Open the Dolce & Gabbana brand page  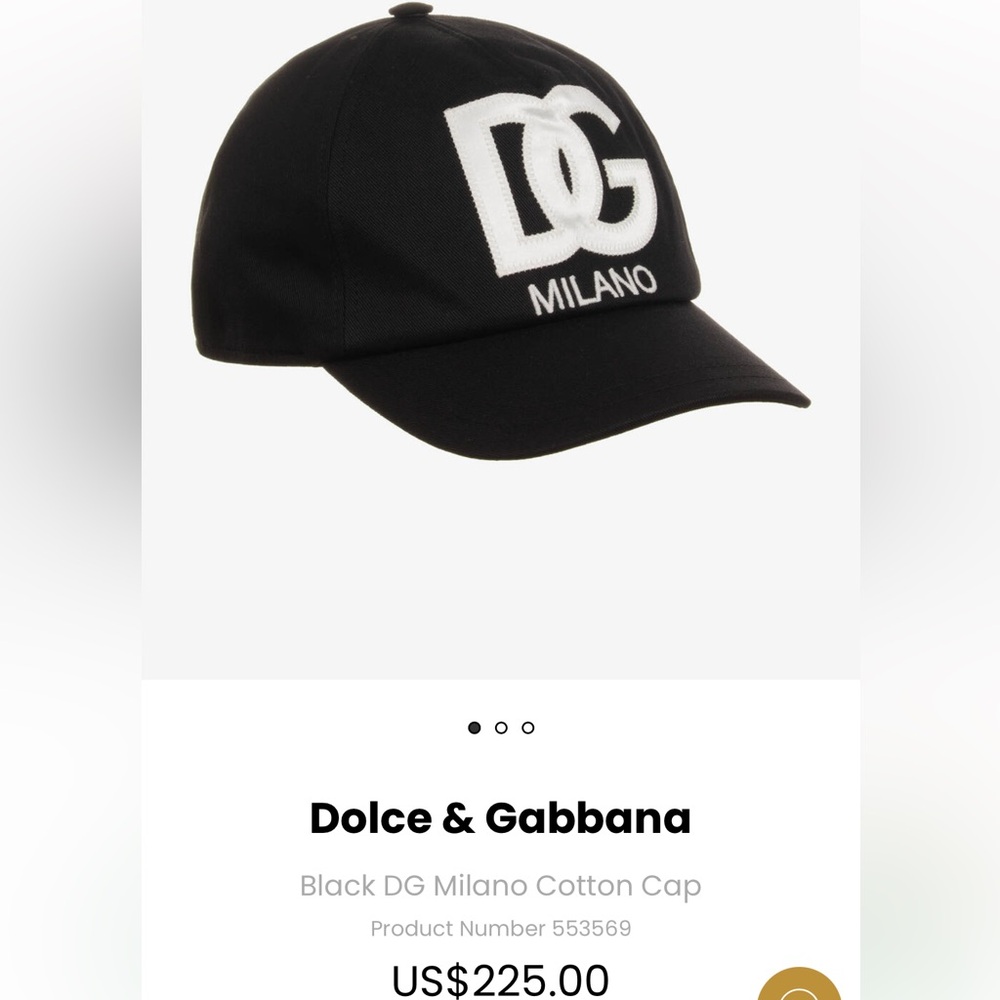point(499,817)
